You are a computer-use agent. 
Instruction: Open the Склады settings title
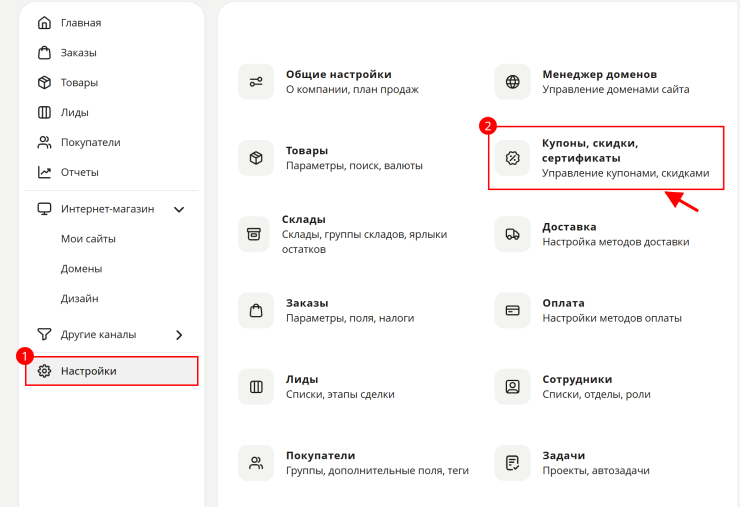pyautogui.click(x=303, y=219)
